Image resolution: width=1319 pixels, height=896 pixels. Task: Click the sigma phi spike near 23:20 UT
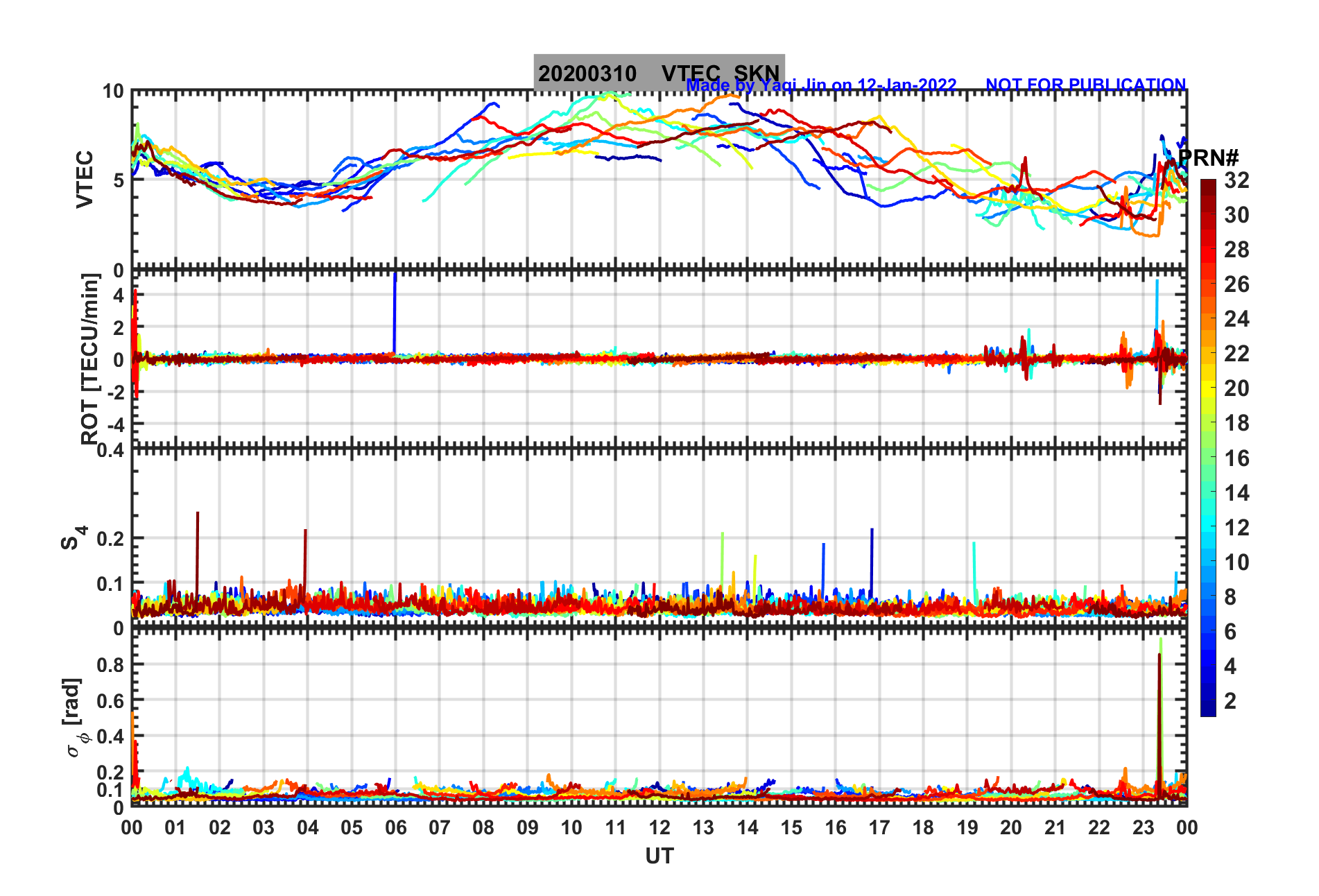point(1159,718)
